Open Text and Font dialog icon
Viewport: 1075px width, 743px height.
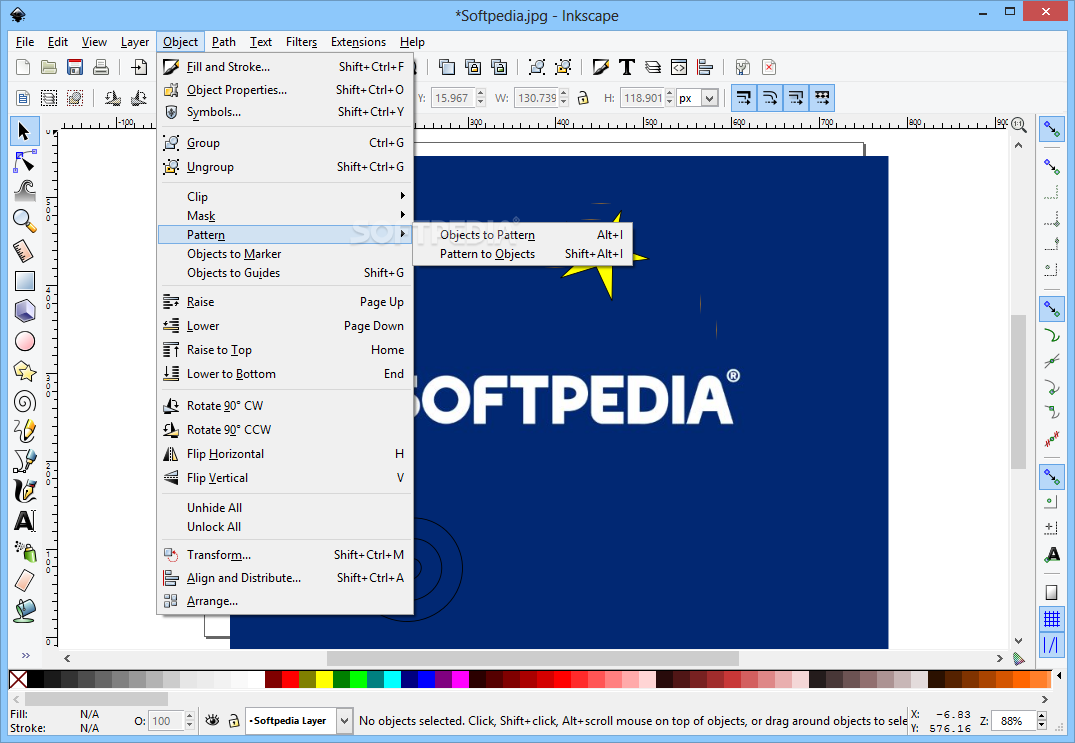pos(627,67)
